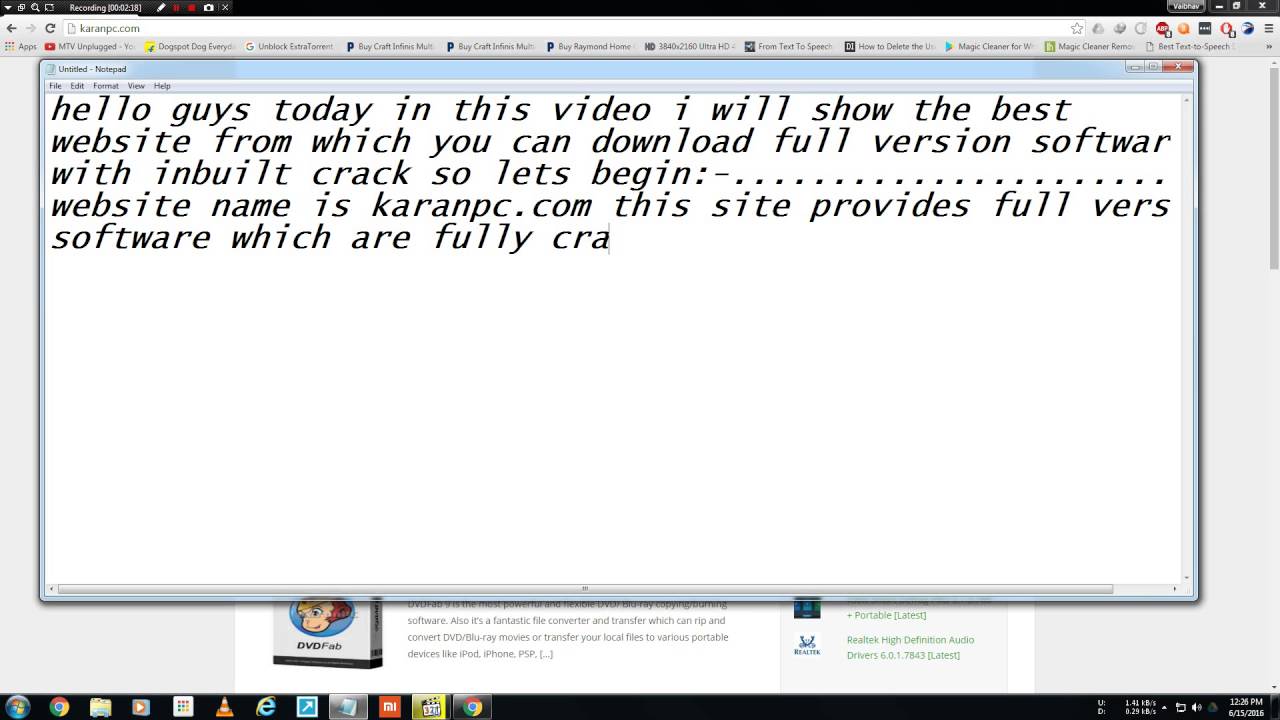Viewport: 1280px width, 720px height.
Task: Open the first Chrome icon on the taskbar
Action: pyautogui.click(x=59, y=707)
